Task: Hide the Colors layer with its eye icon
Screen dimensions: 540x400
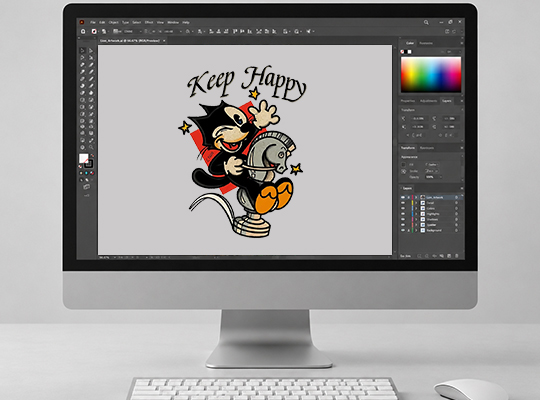Action: 403,208
